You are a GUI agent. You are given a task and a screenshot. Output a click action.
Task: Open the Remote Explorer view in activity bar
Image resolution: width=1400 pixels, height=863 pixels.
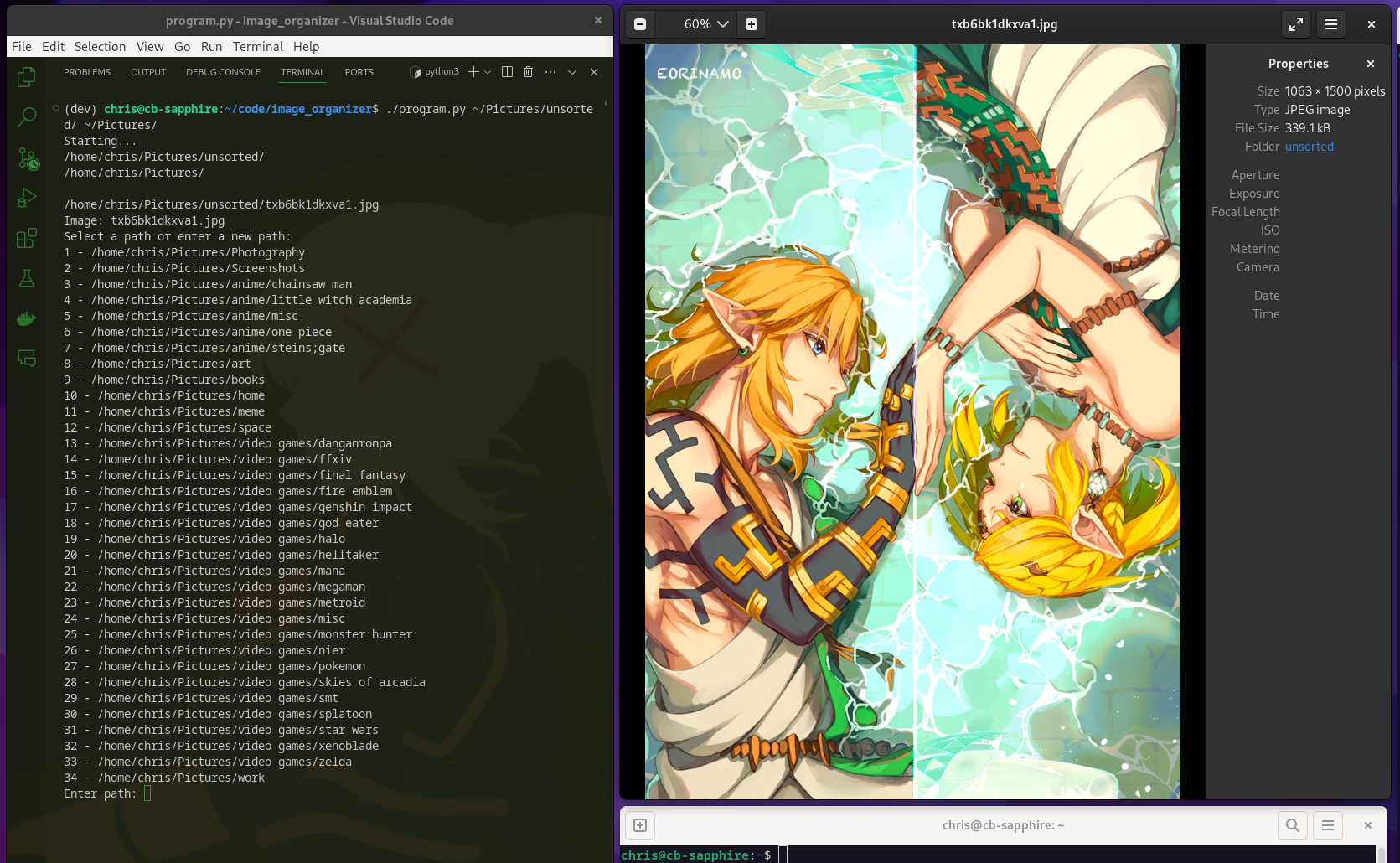coord(27,359)
